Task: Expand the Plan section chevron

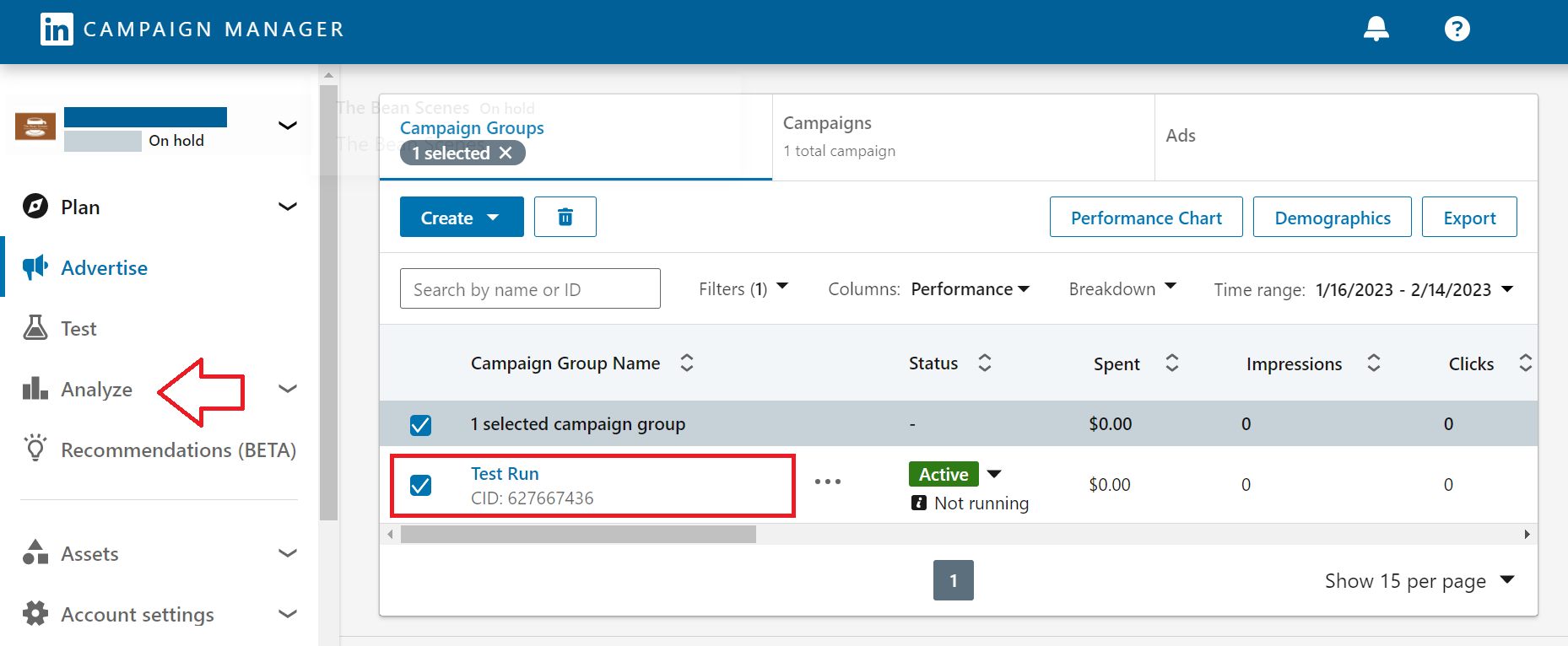Action: tap(288, 207)
